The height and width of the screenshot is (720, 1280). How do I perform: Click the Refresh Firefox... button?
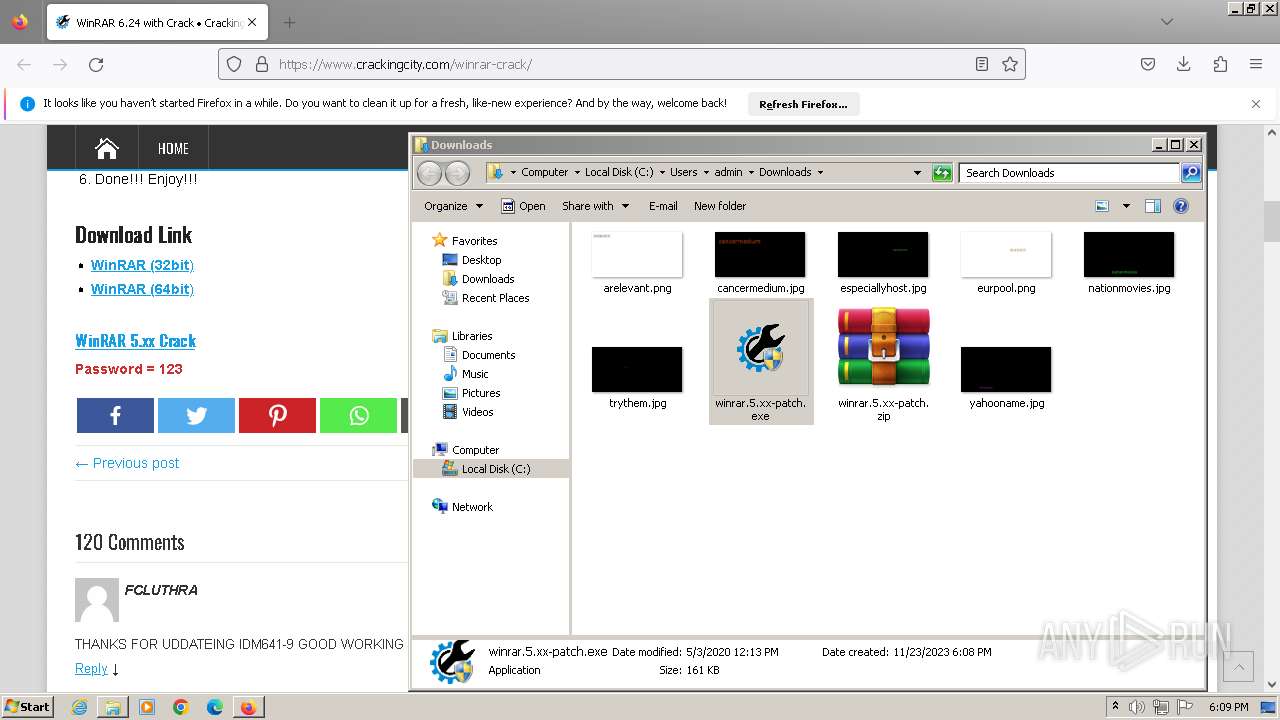803,104
